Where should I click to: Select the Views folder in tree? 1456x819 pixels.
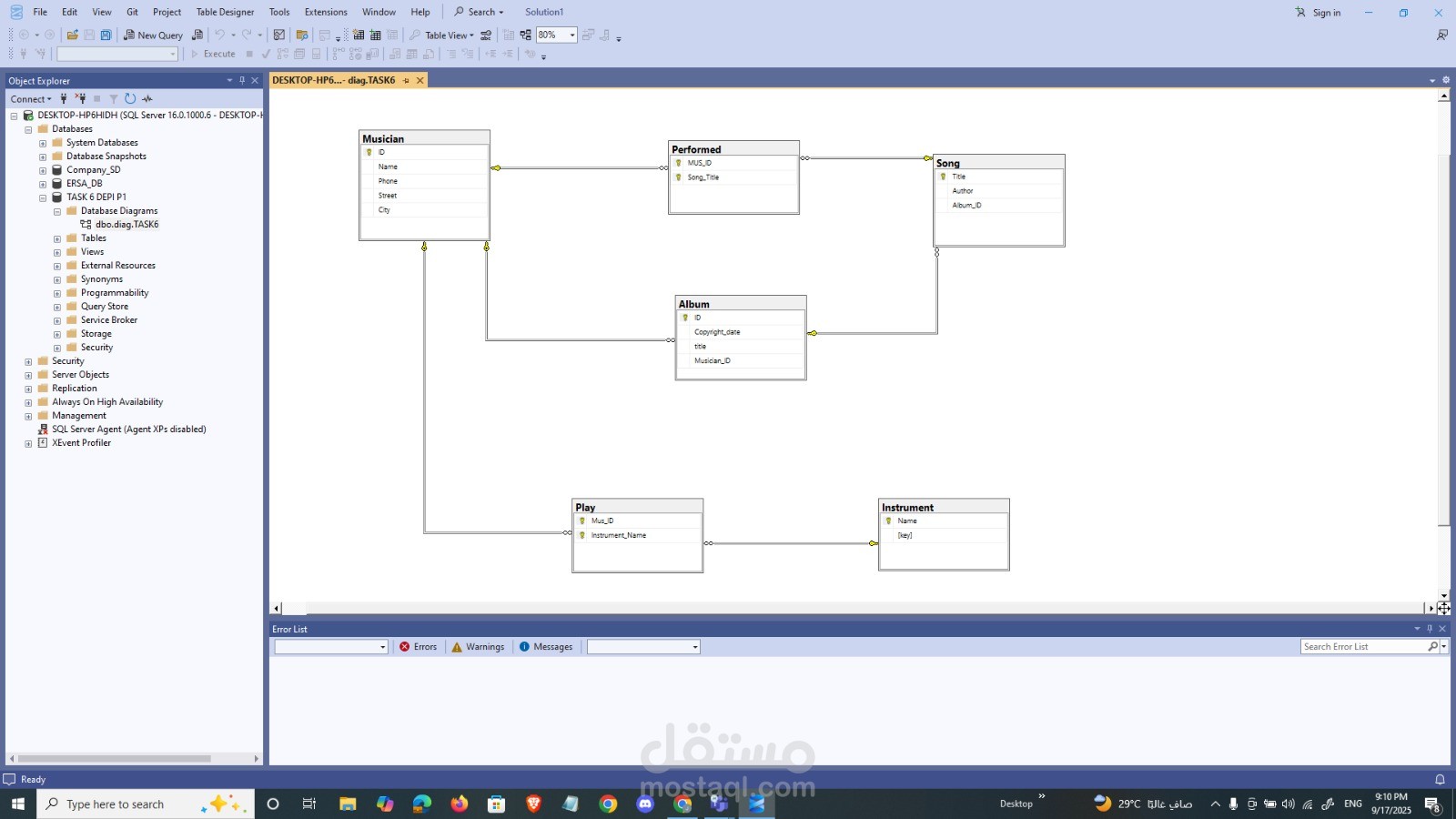92,252
